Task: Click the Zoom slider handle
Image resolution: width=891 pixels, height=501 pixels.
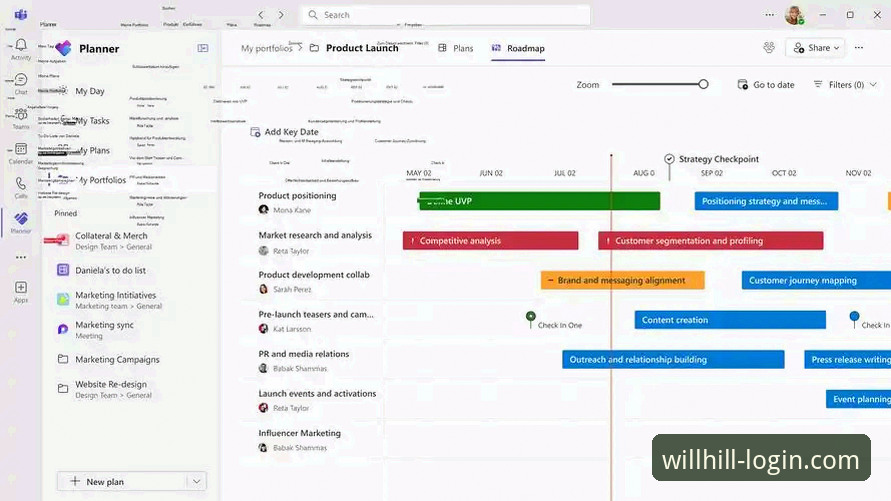Action: click(x=703, y=84)
